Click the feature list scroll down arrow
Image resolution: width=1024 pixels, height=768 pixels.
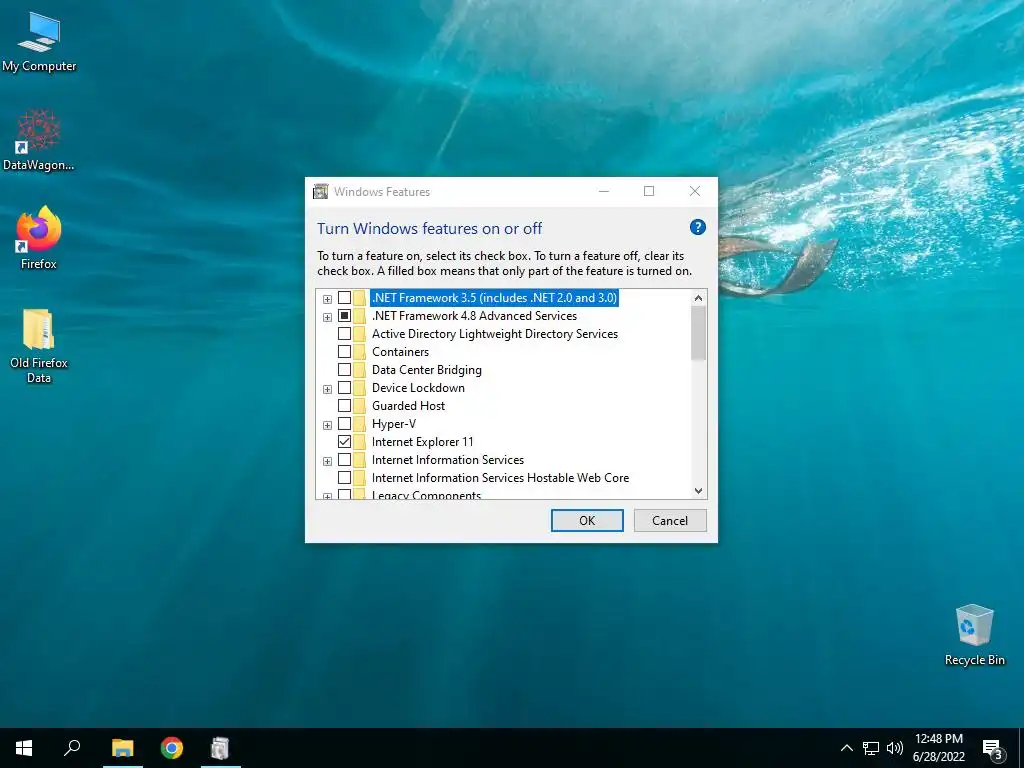(x=698, y=490)
